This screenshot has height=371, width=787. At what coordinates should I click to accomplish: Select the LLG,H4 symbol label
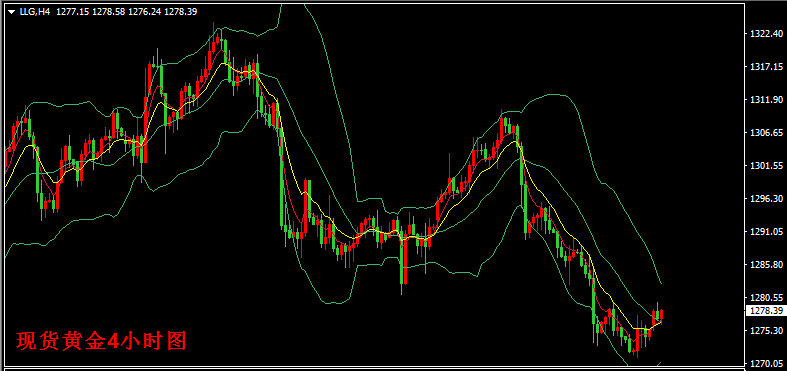point(35,12)
